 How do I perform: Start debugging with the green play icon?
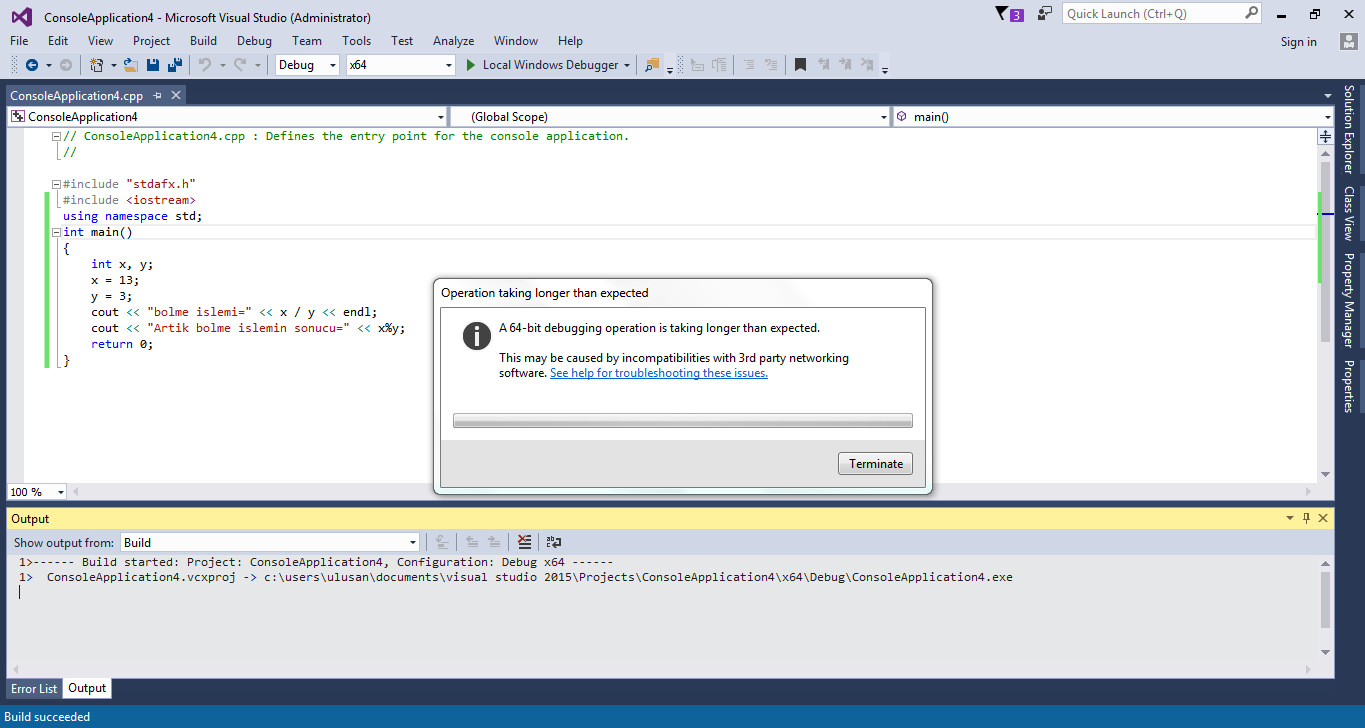point(472,65)
